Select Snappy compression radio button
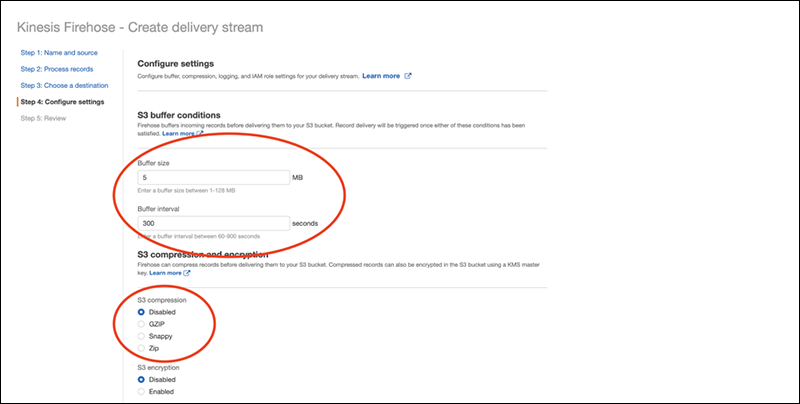The image size is (800, 404). pos(141,336)
